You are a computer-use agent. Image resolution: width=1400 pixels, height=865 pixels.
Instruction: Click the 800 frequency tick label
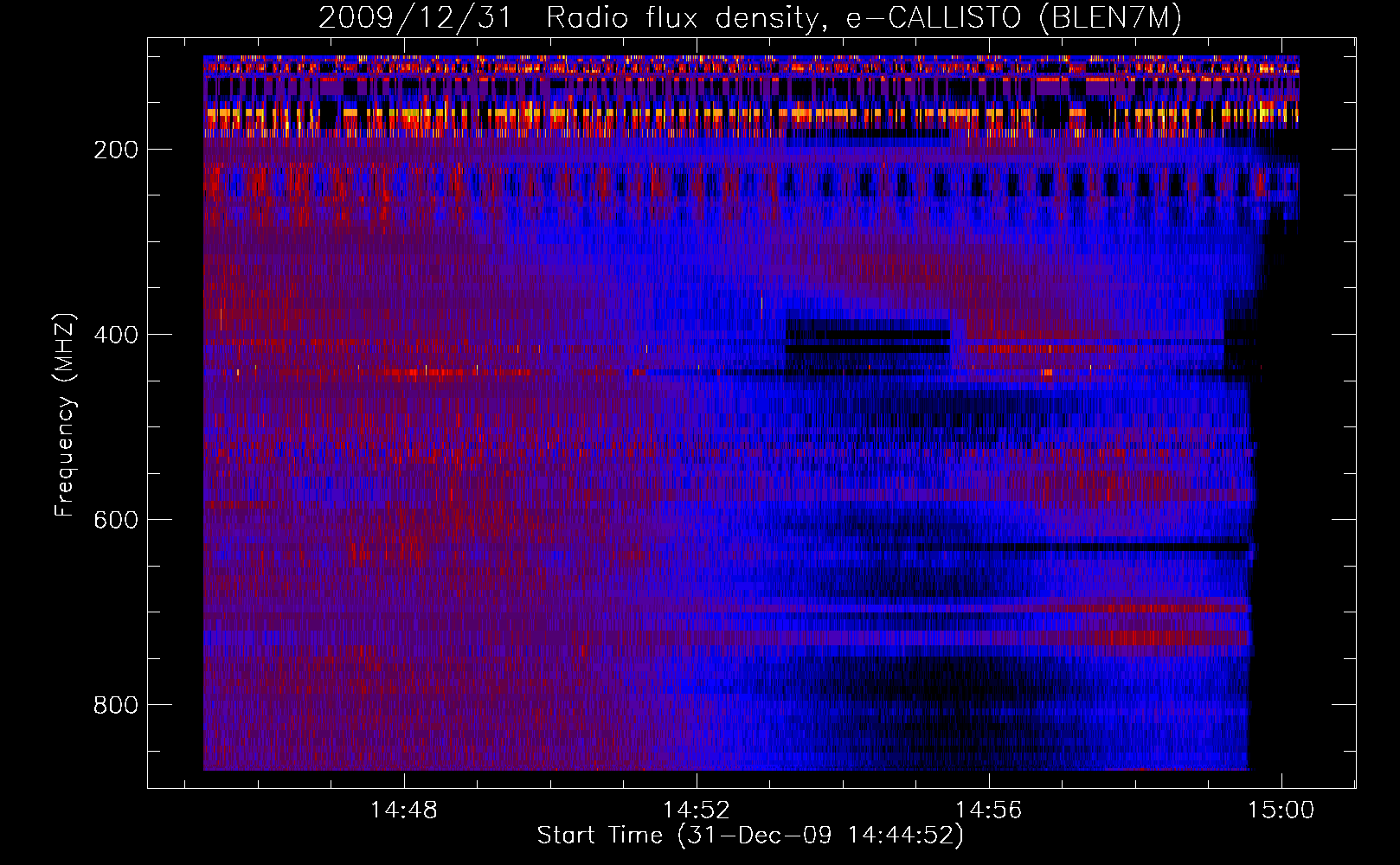tap(116, 705)
